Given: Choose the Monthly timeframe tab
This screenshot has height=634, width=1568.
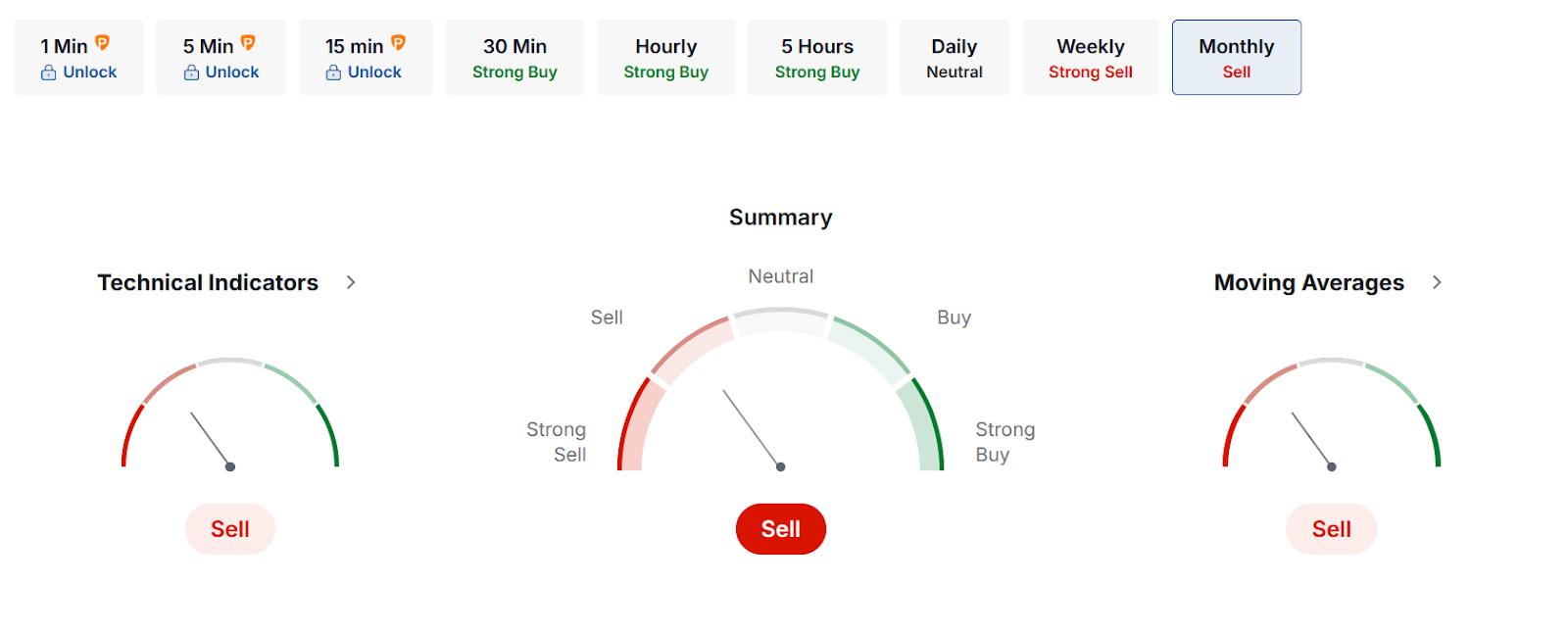Looking at the screenshot, I should click(x=1236, y=58).
